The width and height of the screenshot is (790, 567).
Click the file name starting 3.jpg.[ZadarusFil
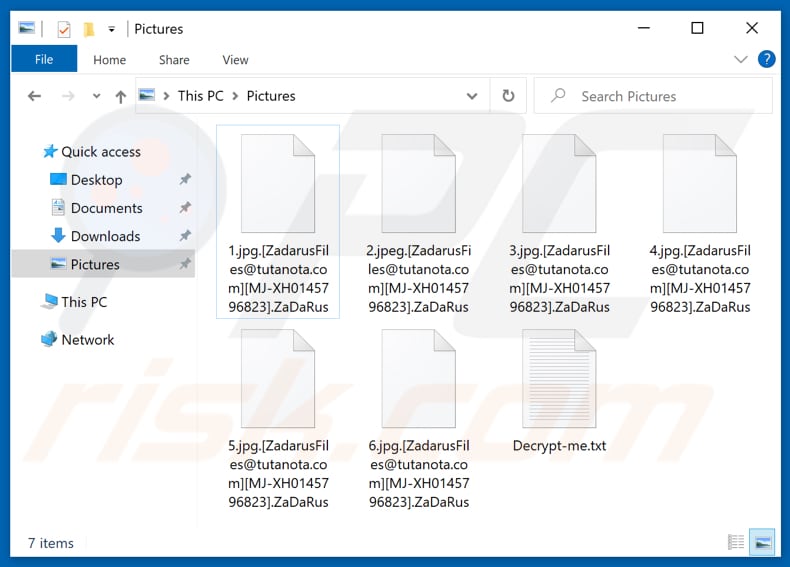[559, 279]
